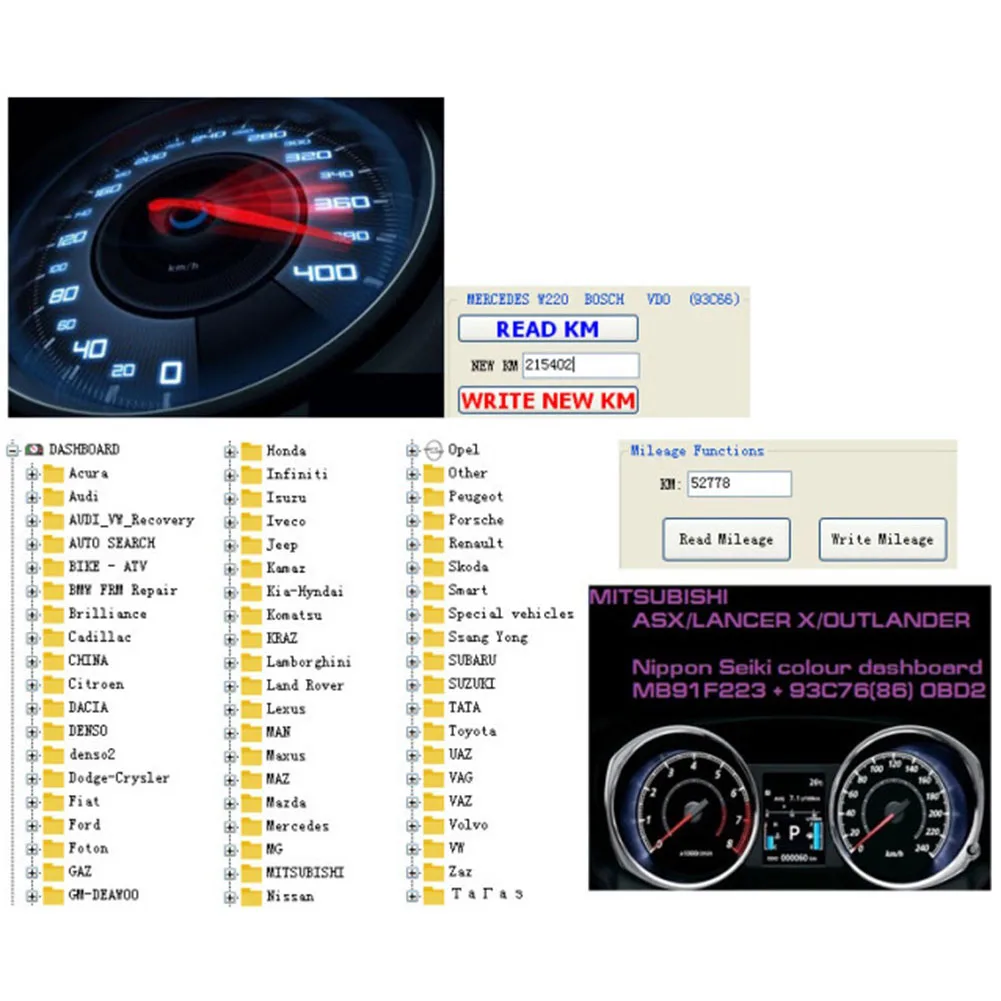
Task: Expand the Toyota tree node
Action: [412, 732]
